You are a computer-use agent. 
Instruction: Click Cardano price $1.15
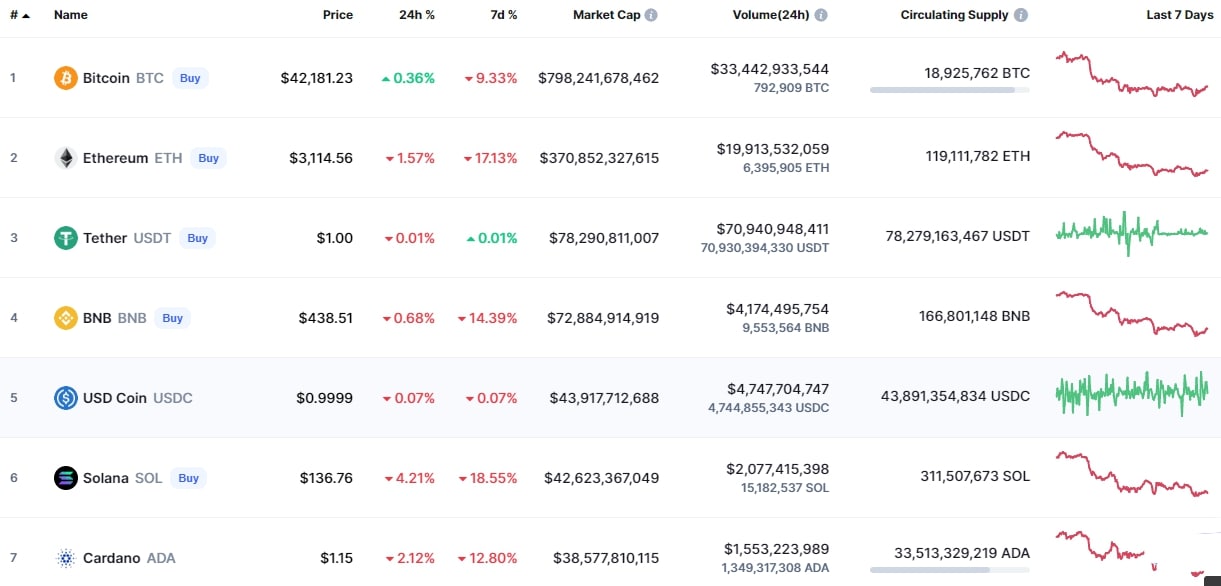pos(337,558)
